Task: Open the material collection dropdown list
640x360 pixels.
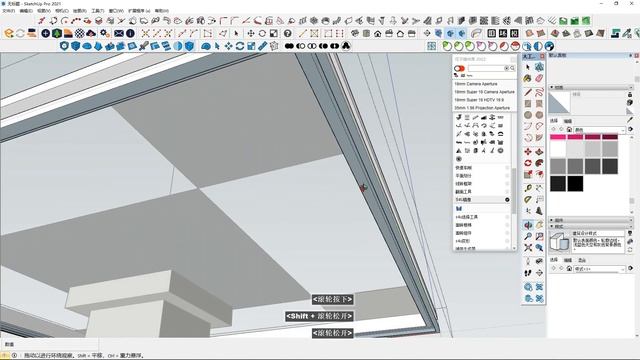Action: pyautogui.click(x=600, y=130)
